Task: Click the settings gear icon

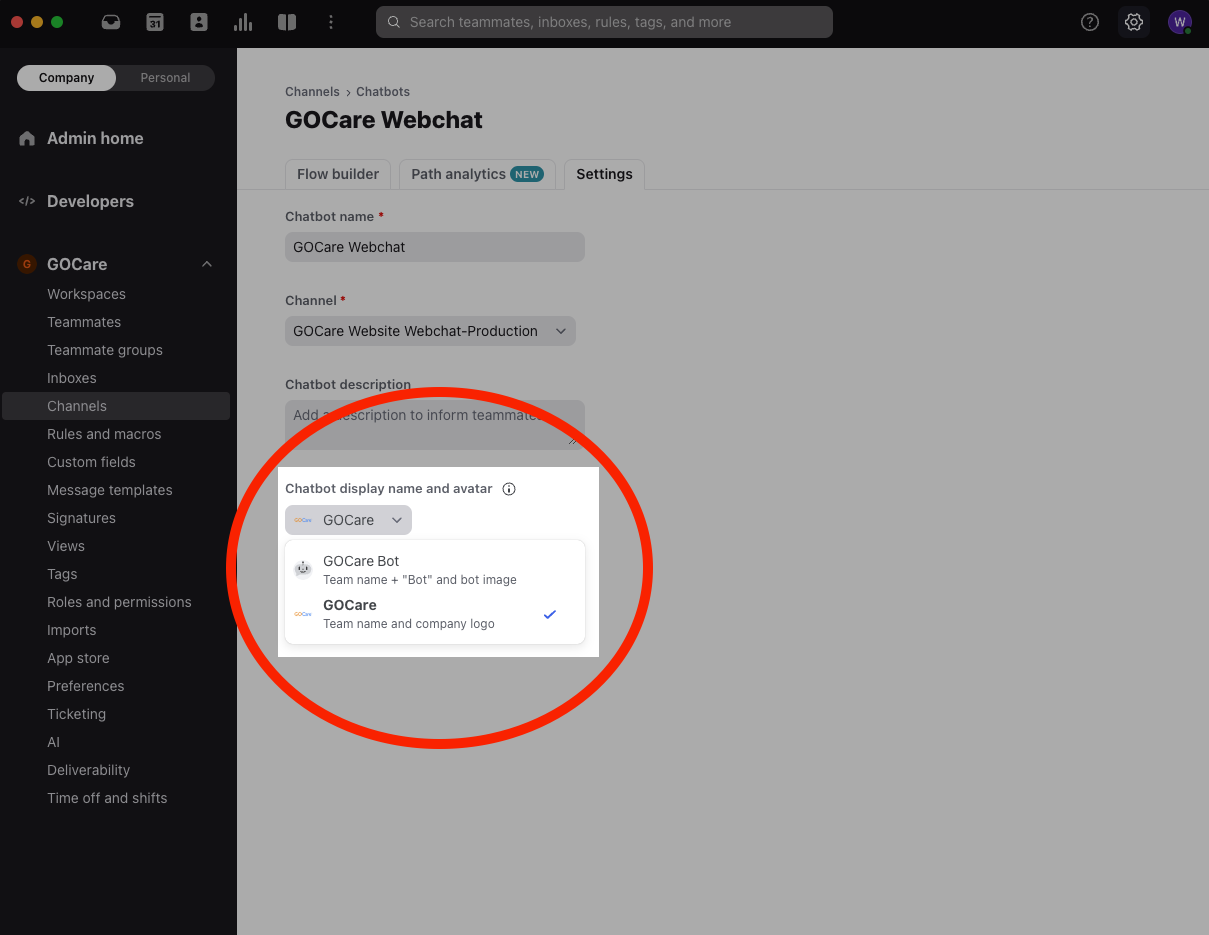Action: (x=1134, y=22)
